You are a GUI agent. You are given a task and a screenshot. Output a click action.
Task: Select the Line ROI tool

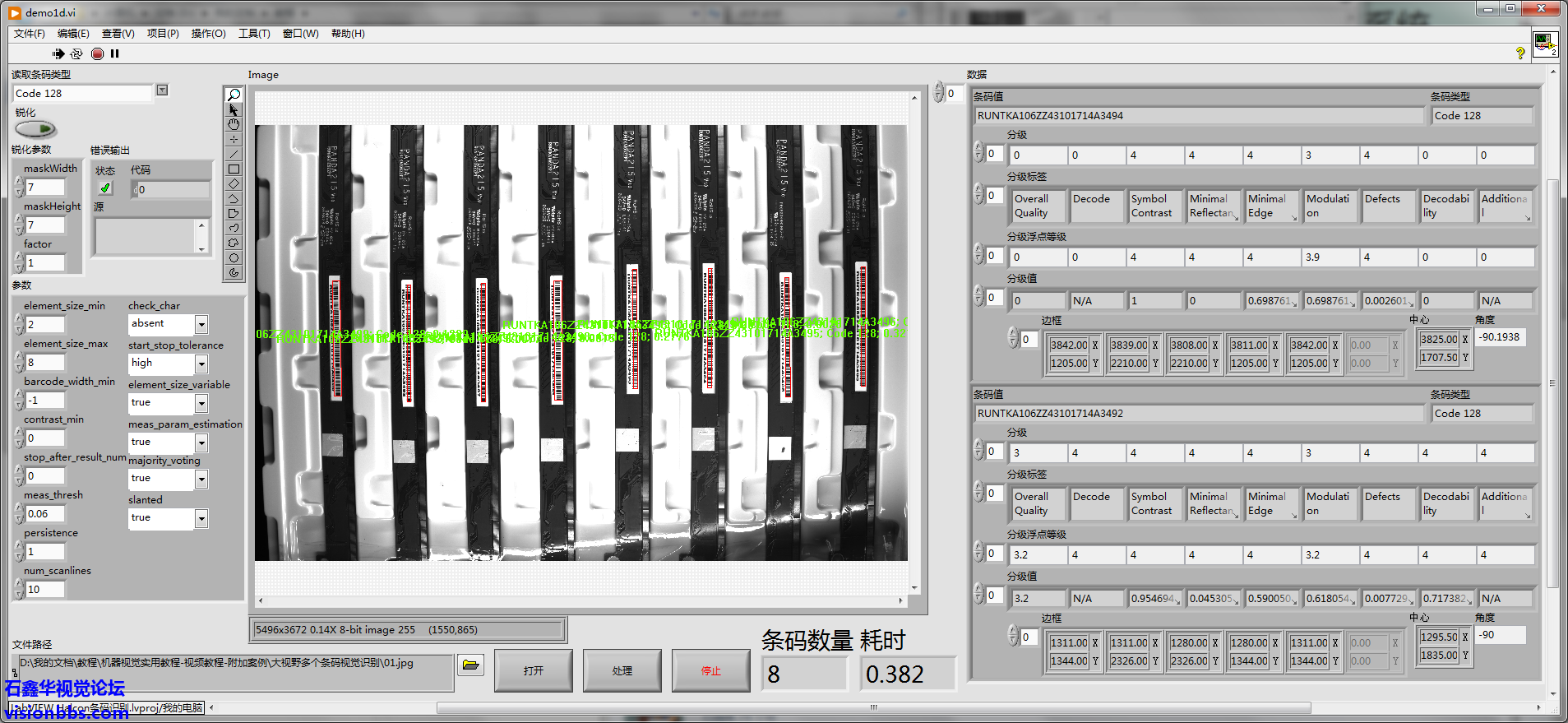(x=234, y=154)
